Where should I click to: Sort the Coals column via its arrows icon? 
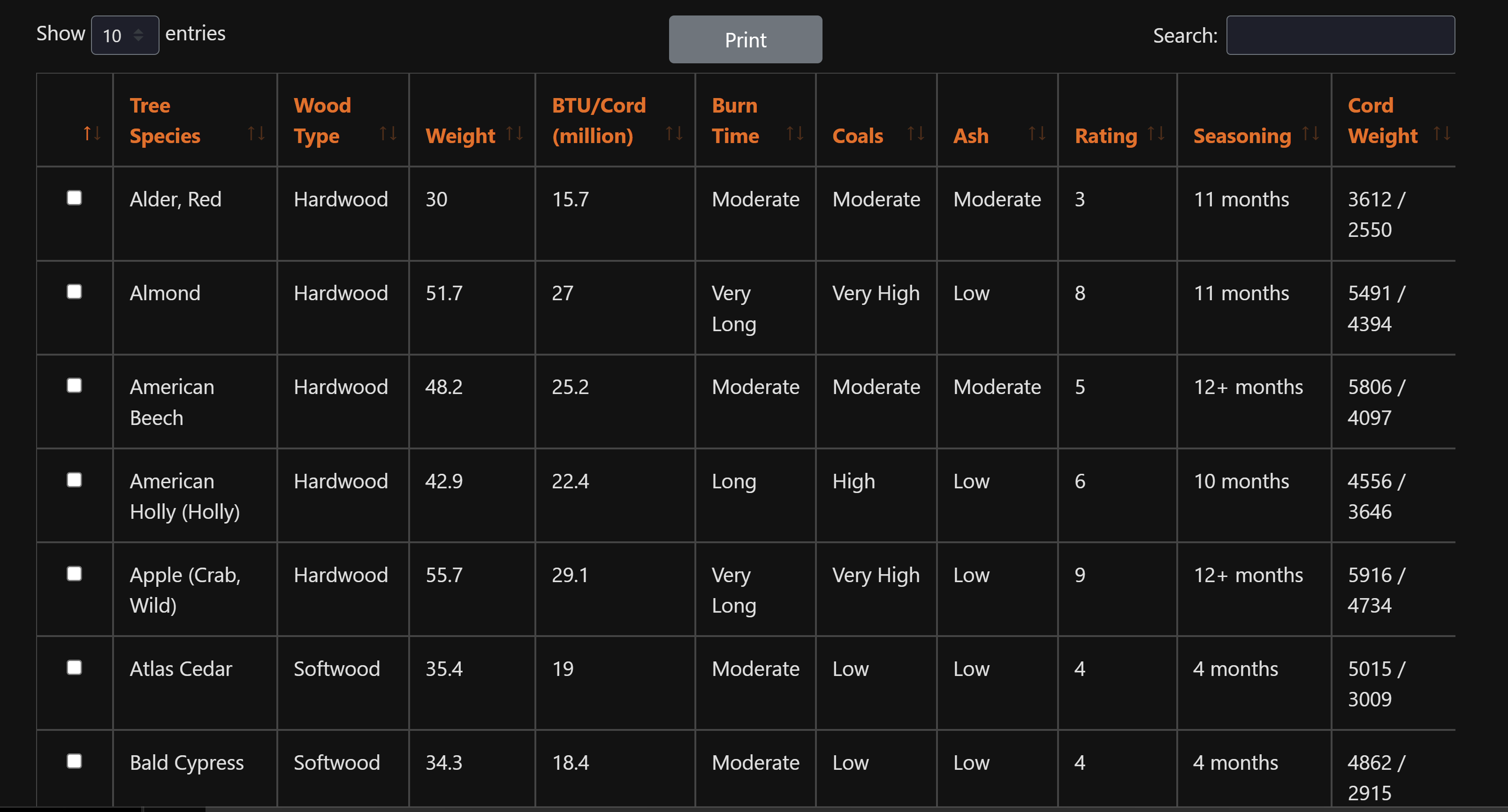point(916,134)
